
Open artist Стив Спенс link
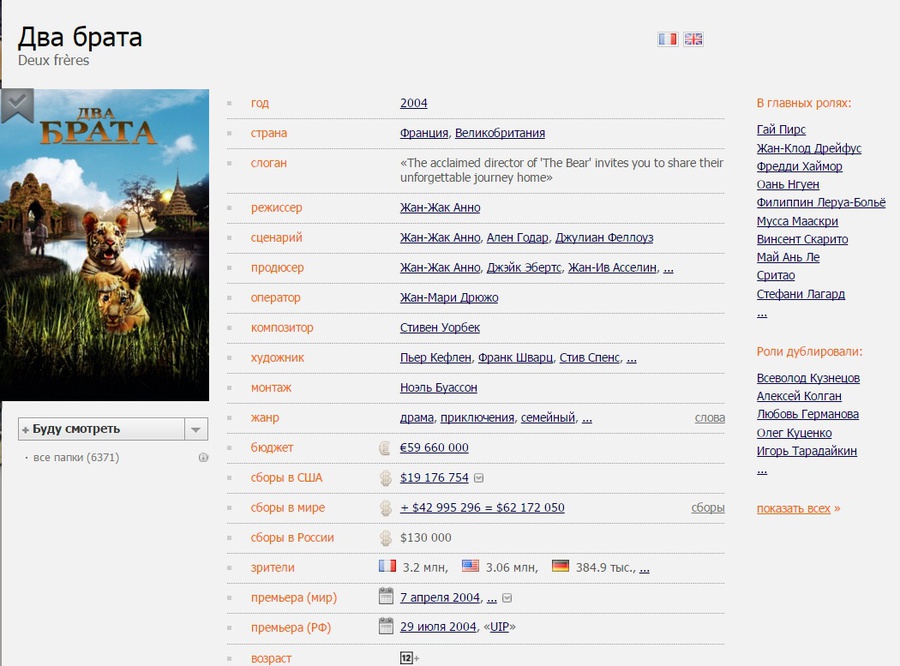(589, 358)
